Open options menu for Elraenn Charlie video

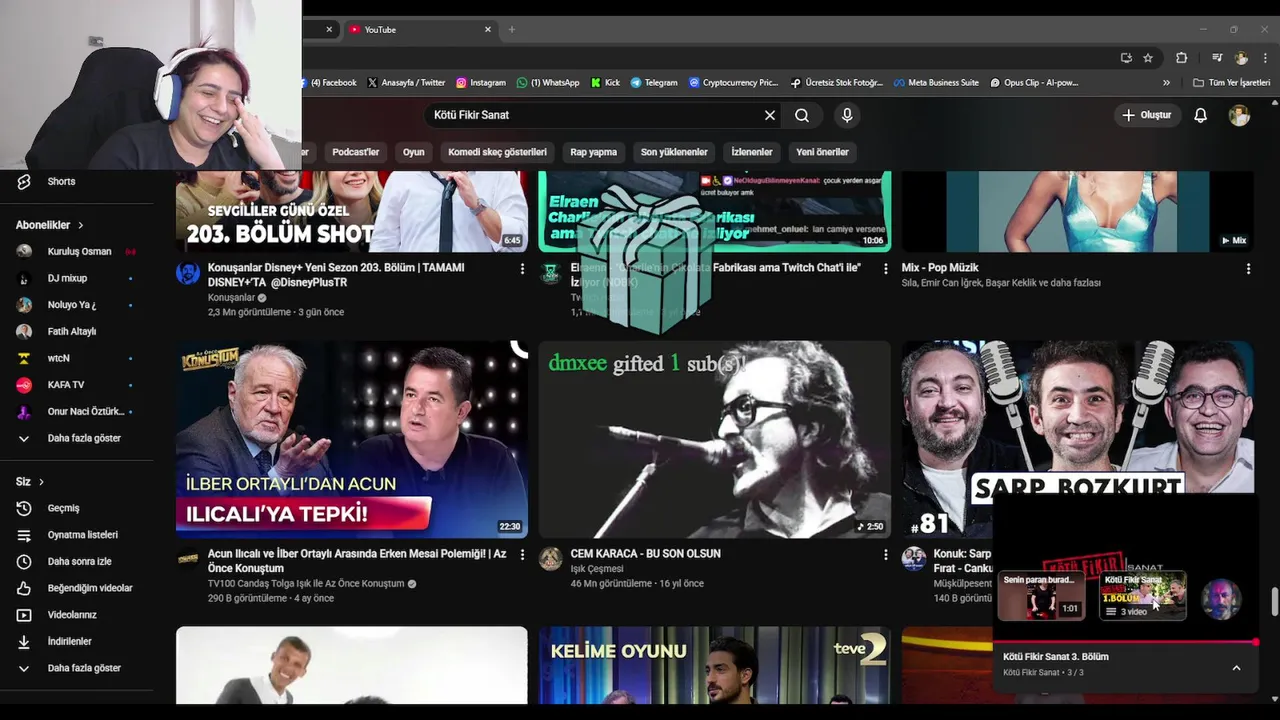pos(885,269)
